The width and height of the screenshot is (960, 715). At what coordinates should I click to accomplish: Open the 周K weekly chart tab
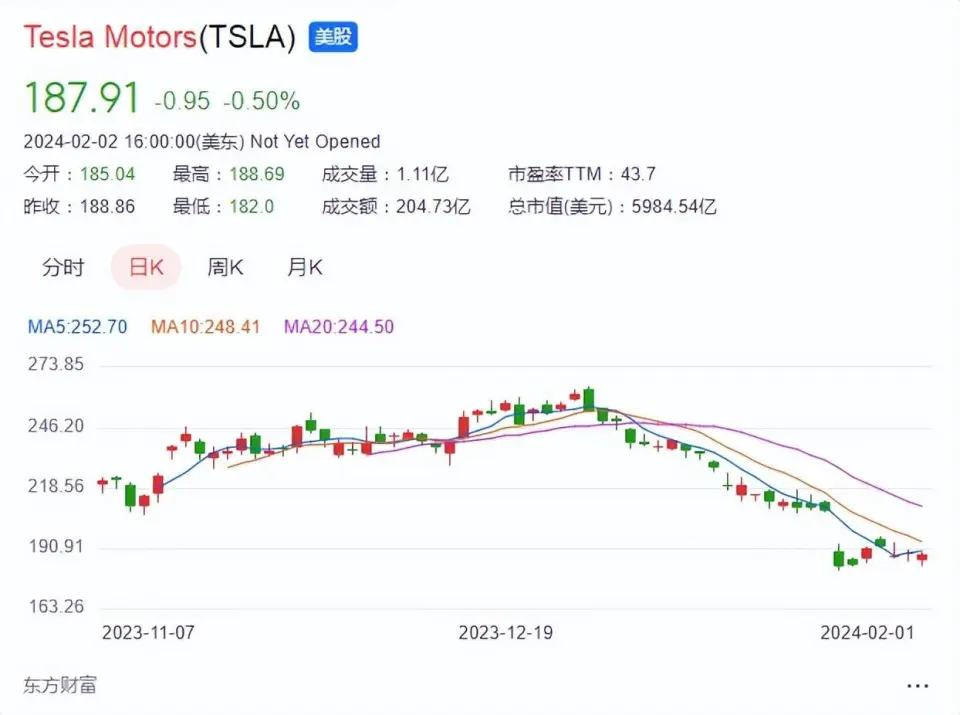tap(225, 268)
